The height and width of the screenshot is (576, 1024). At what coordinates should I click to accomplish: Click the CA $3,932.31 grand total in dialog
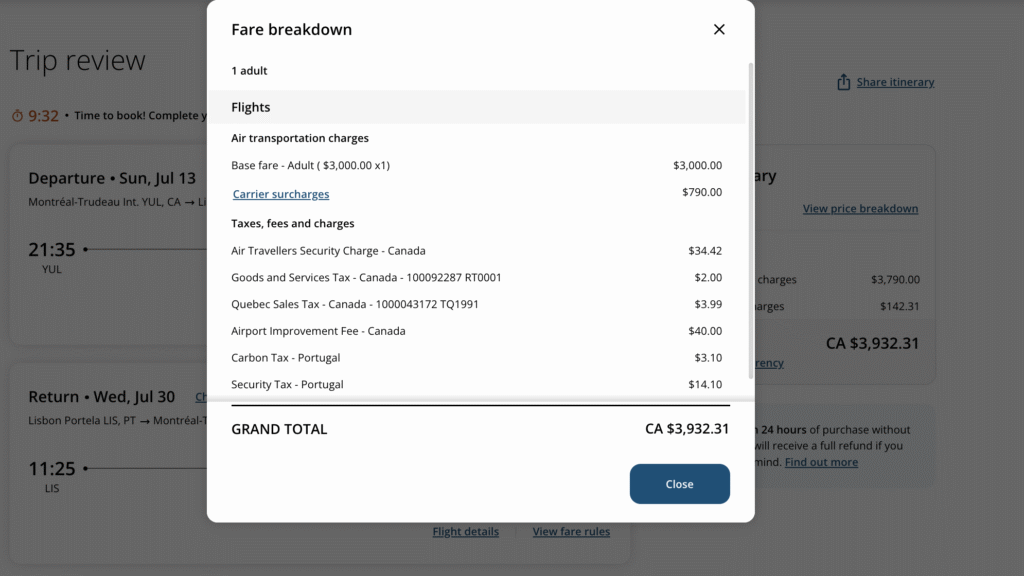(687, 429)
